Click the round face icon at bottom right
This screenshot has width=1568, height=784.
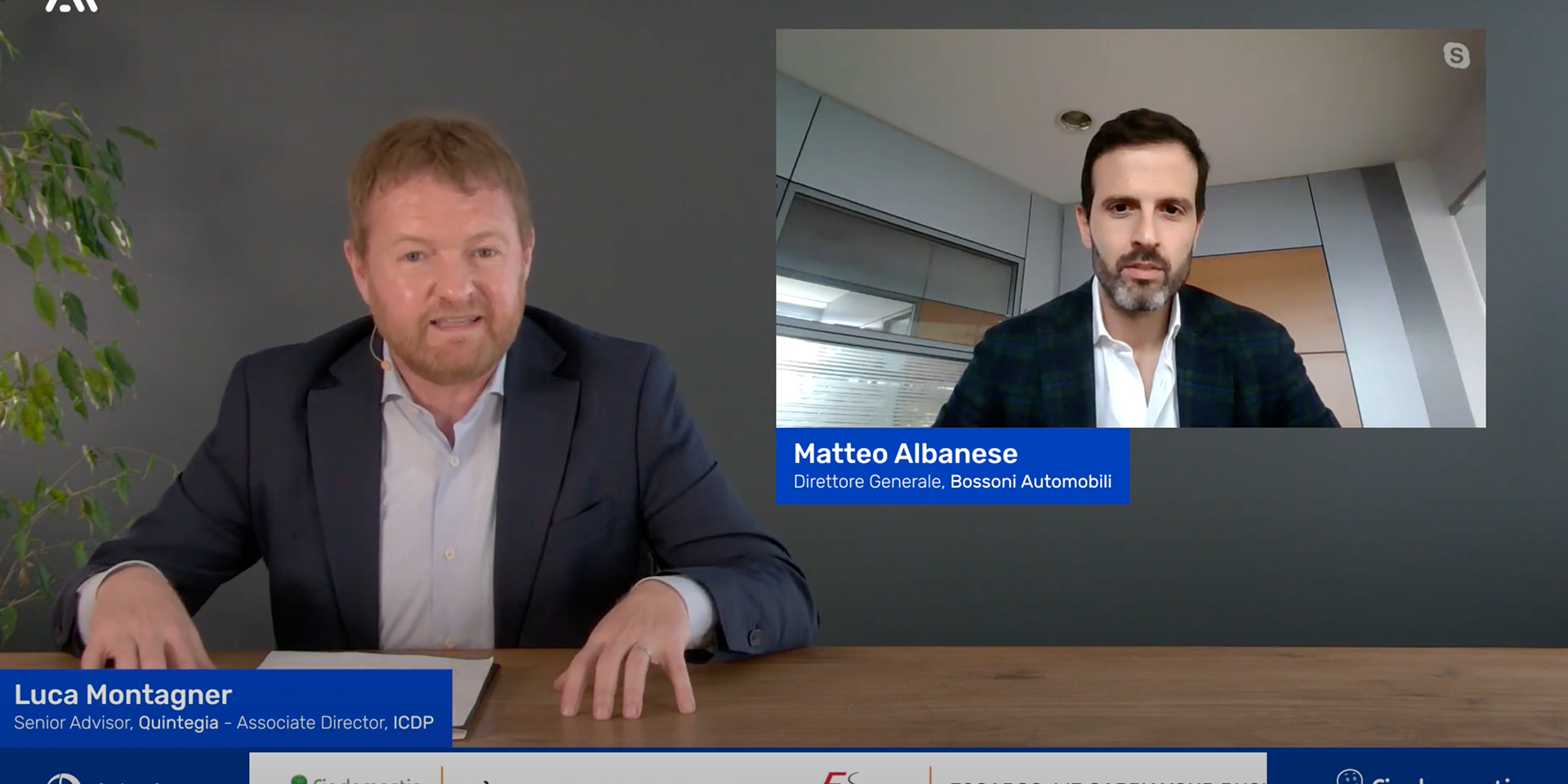[x=1349, y=777]
